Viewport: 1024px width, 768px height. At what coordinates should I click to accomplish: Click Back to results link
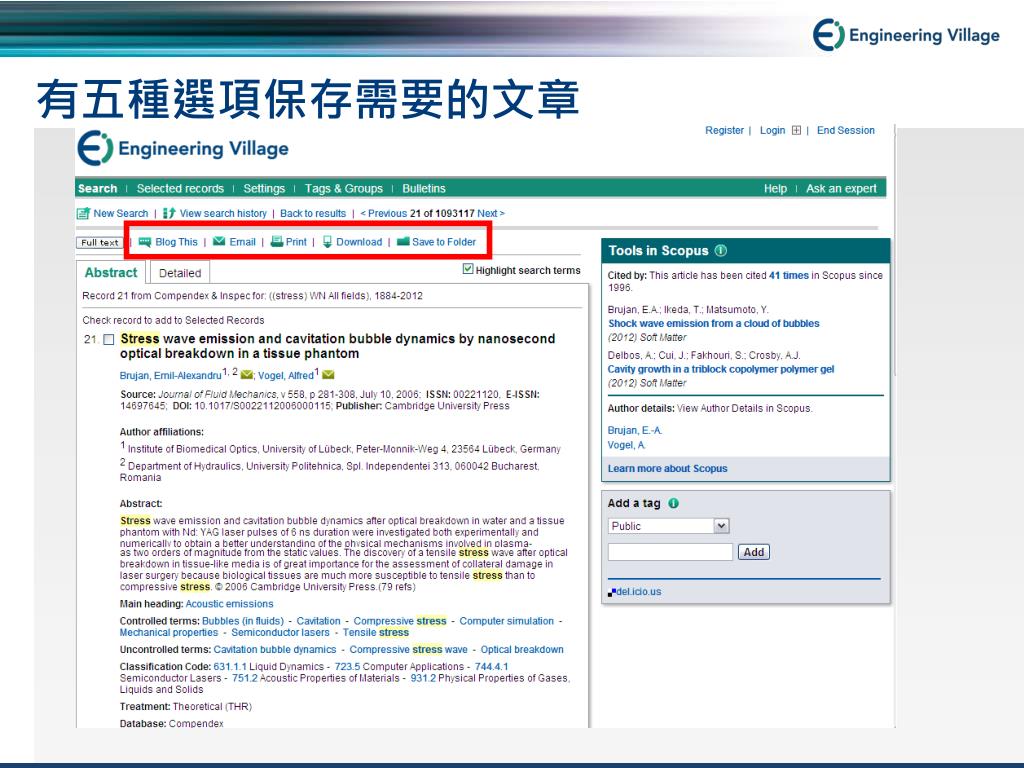(x=313, y=214)
